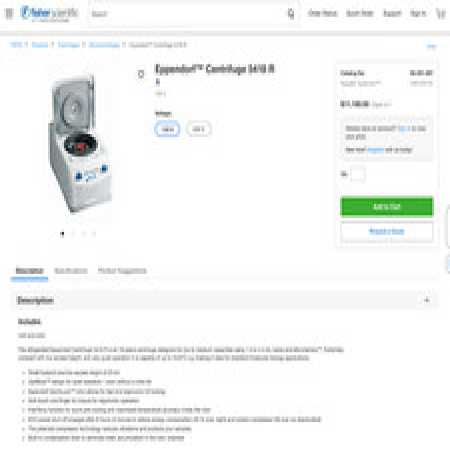Open the Quick Order header link

click(x=360, y=13)
